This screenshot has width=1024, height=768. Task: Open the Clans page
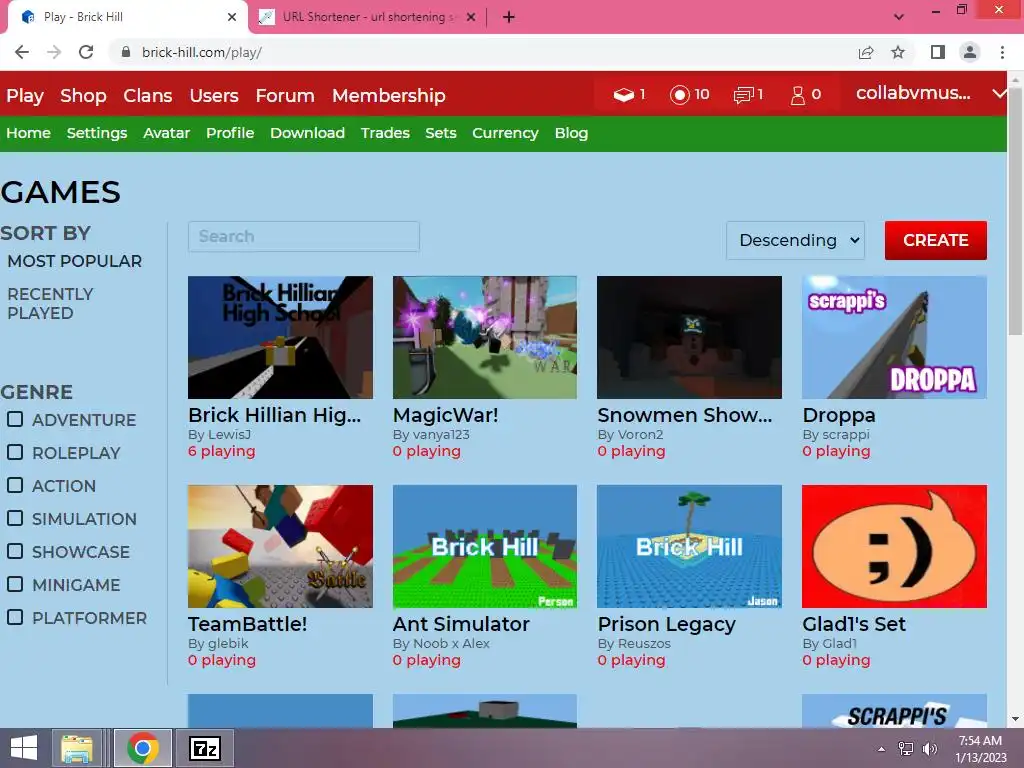click(x=148, y=96)
